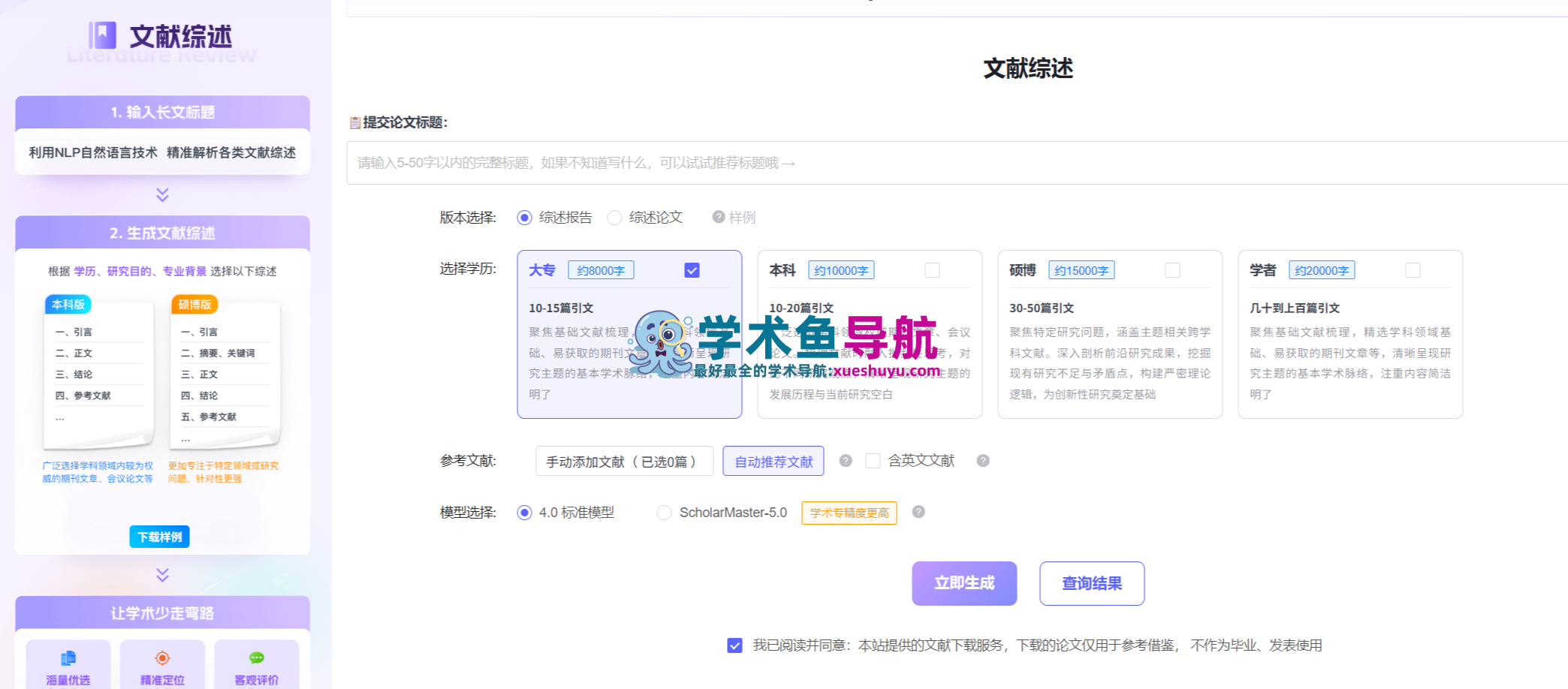This screenshot has height=689, width=1568.
Task: Click the chevron arrows below step 1
Action: (x=161, y=196)
